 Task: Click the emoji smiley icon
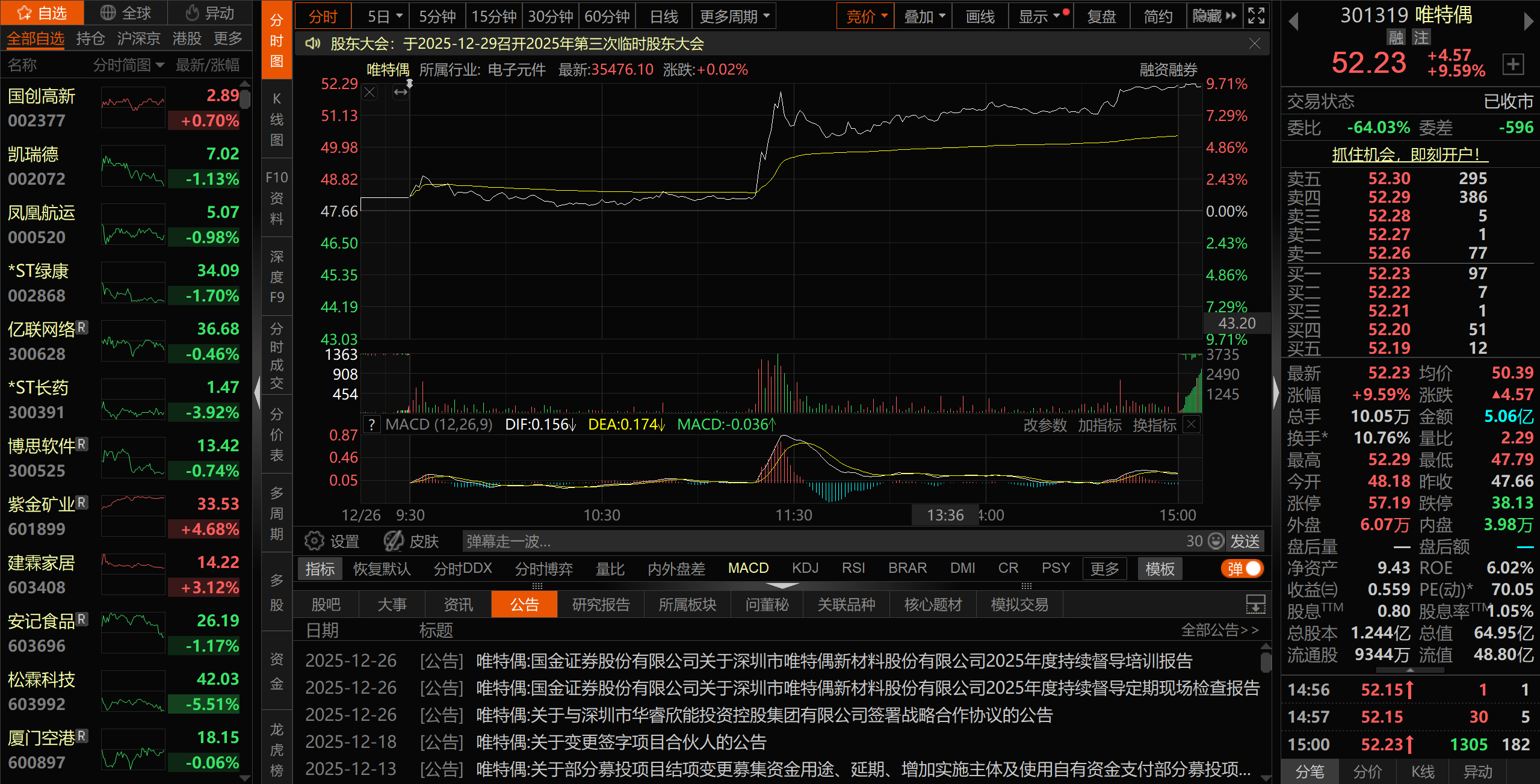point(1216,541)
